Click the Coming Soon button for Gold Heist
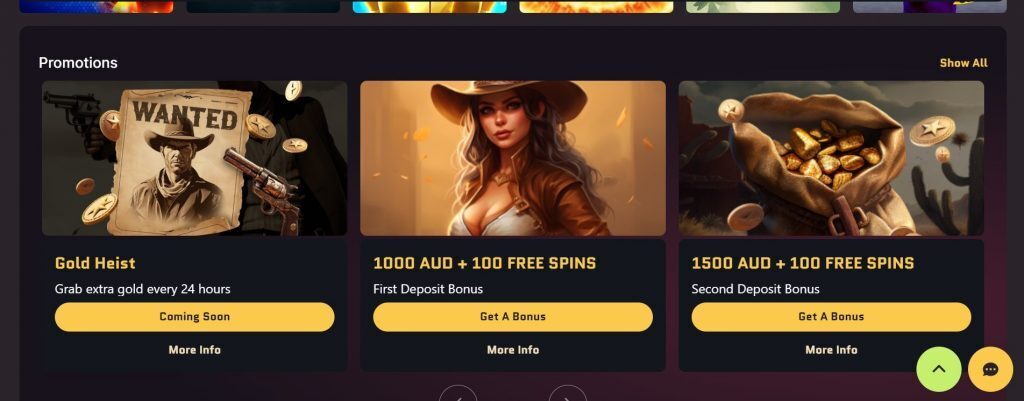Screen dimensions: 1024x401 point(195,317)
